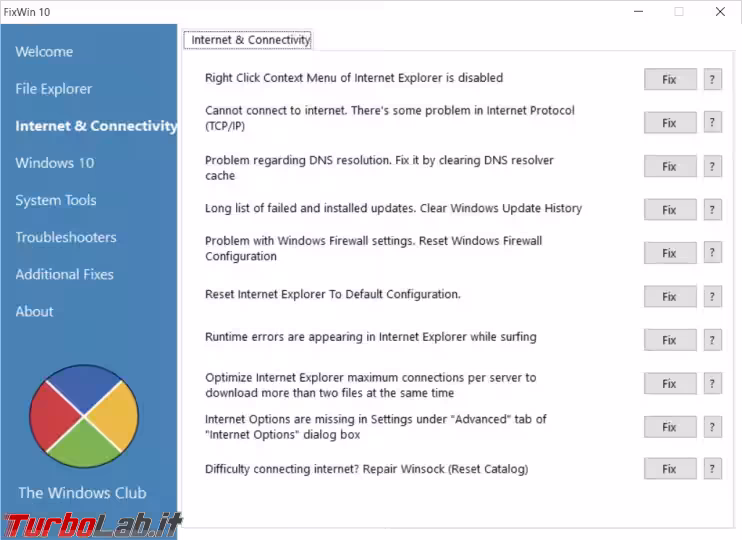
Task: Click 'Problem with Windows Firewall settings' text
Action: point(373,248)
